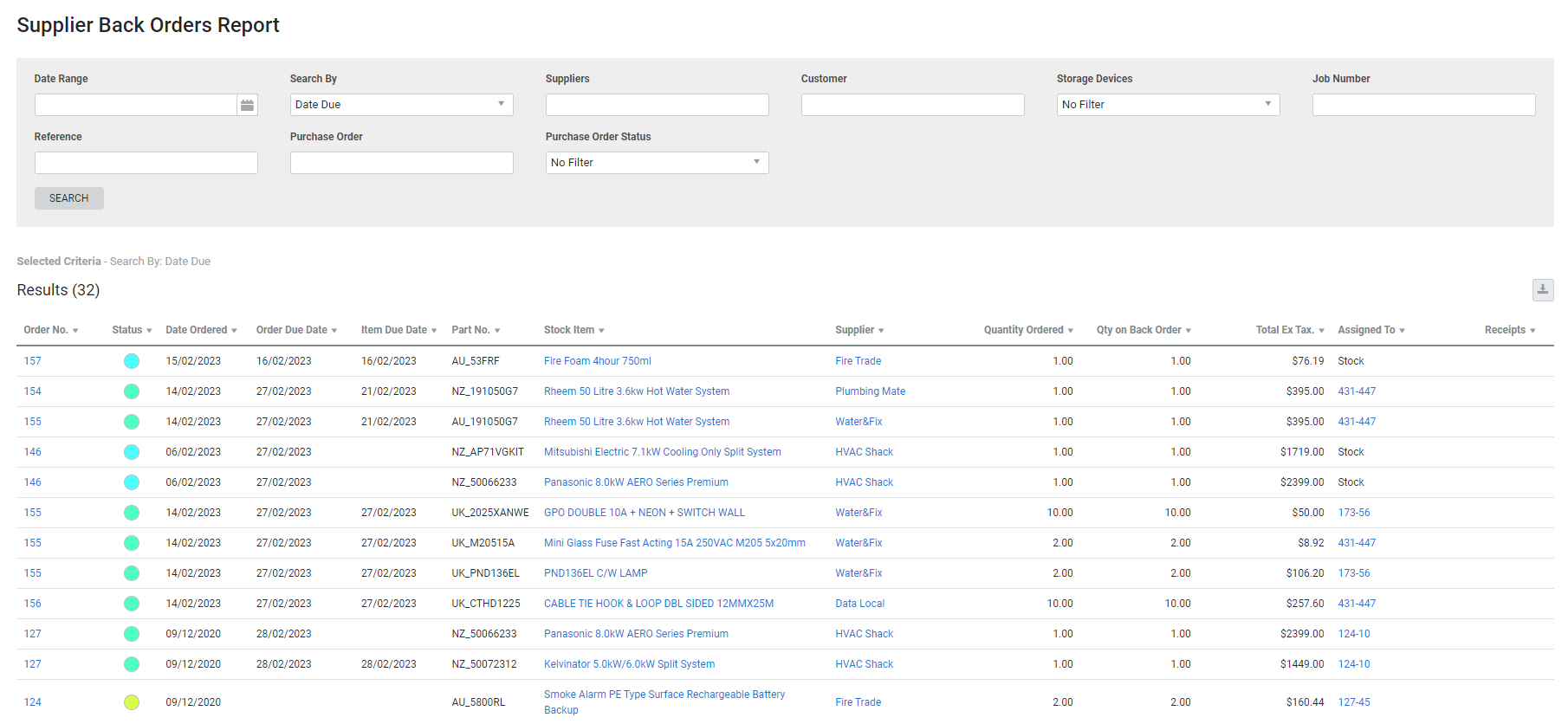Open CABLE TIE HOOK & LOOP item link

[659, 604]
